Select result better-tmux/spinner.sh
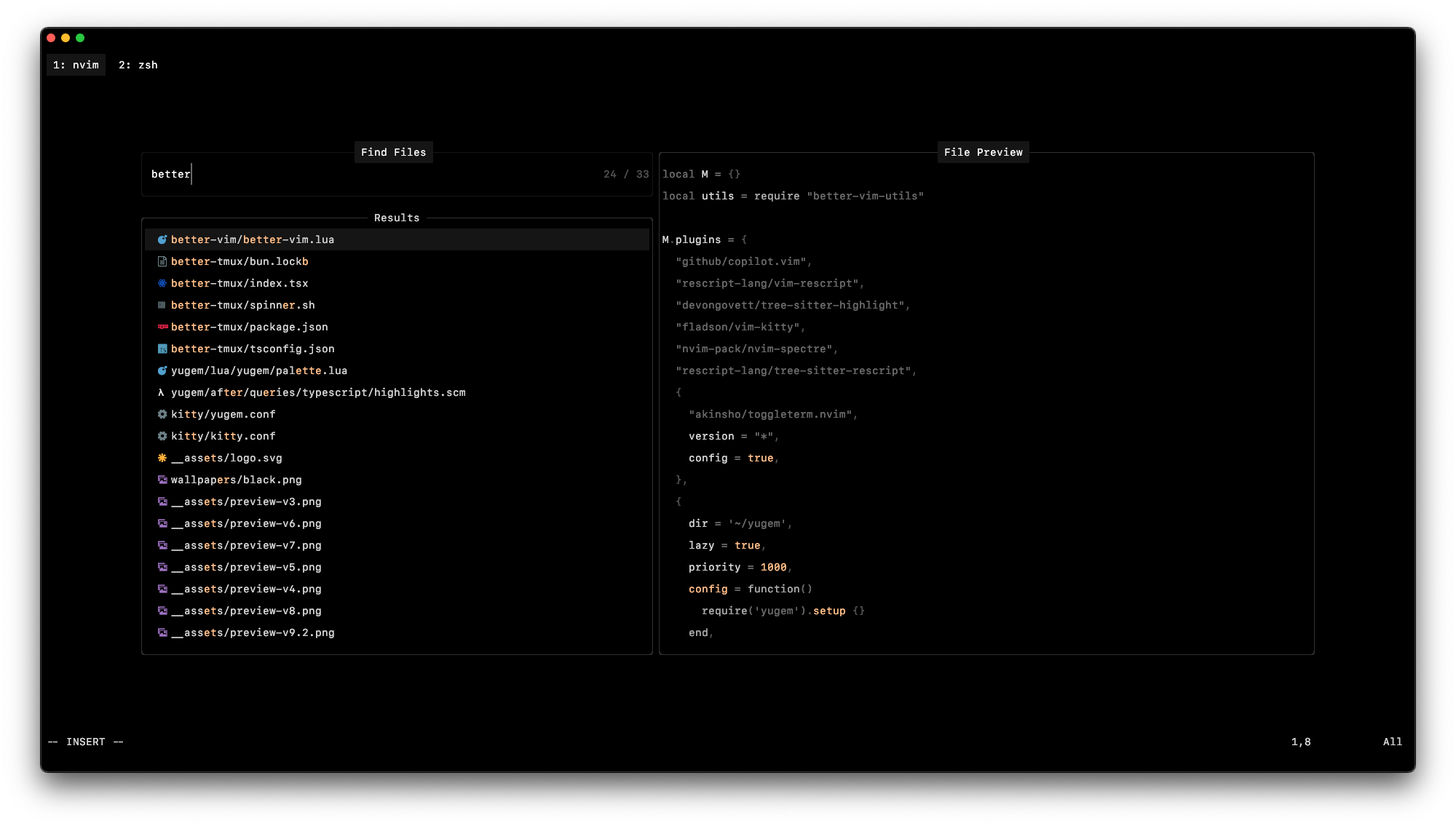1456x826 pixels. coord(397,305)
